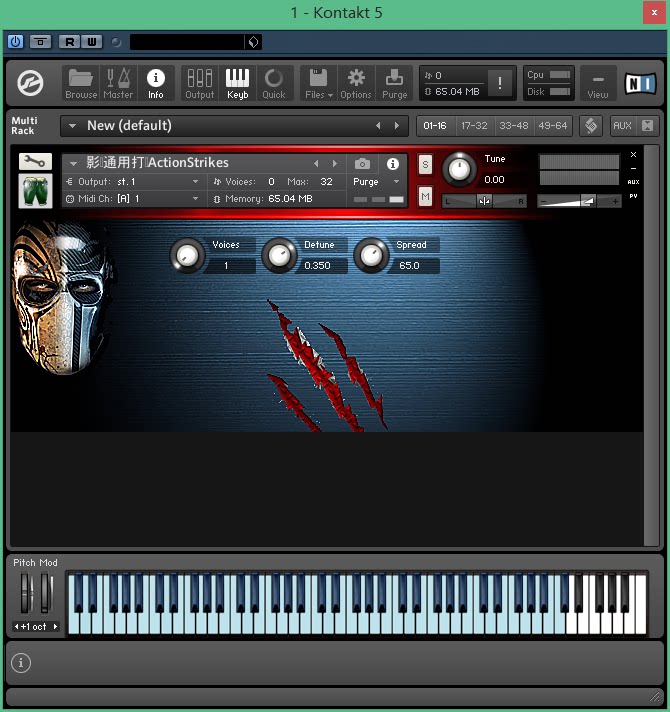Go to previous multi preset
Viewport: 670px width, 712px height.
(378, 126)
